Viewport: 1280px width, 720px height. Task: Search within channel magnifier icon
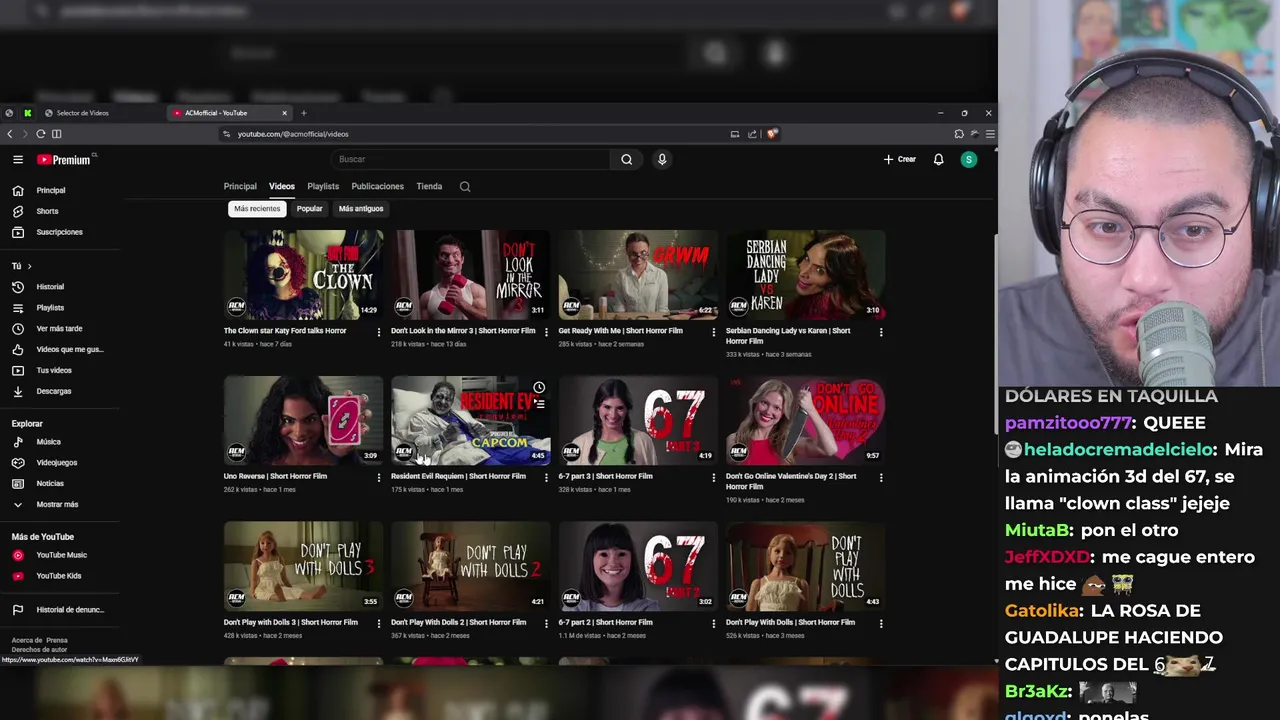click(465, 186)
